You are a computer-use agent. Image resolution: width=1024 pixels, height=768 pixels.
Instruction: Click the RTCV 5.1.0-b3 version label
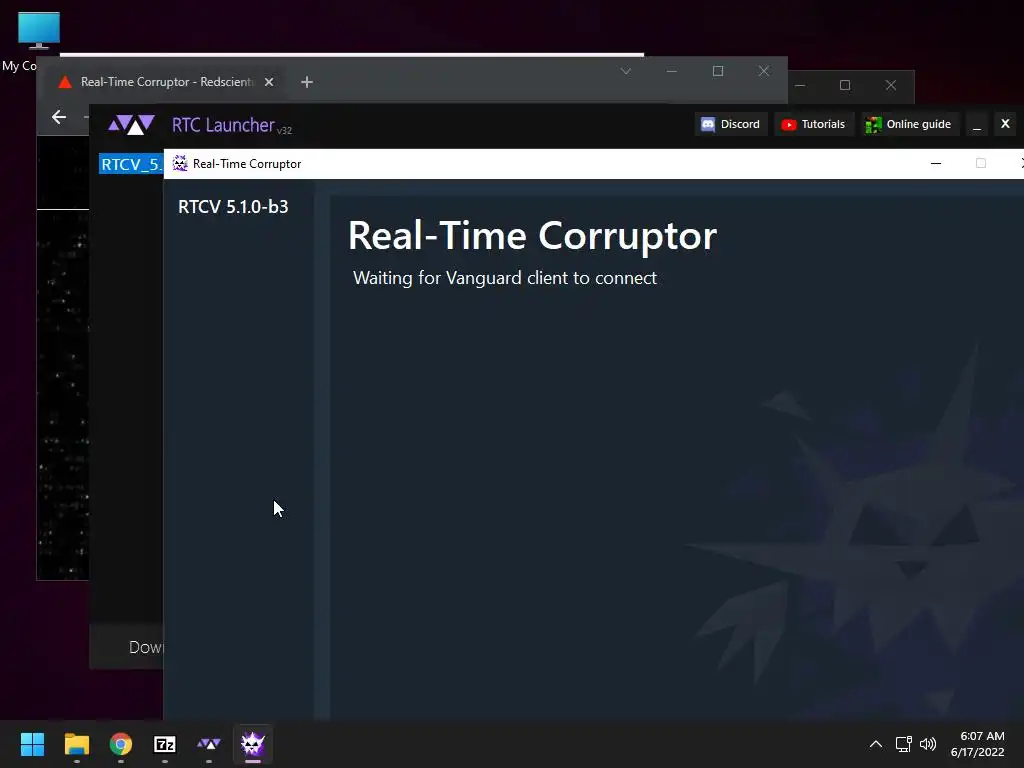point(233,207)
